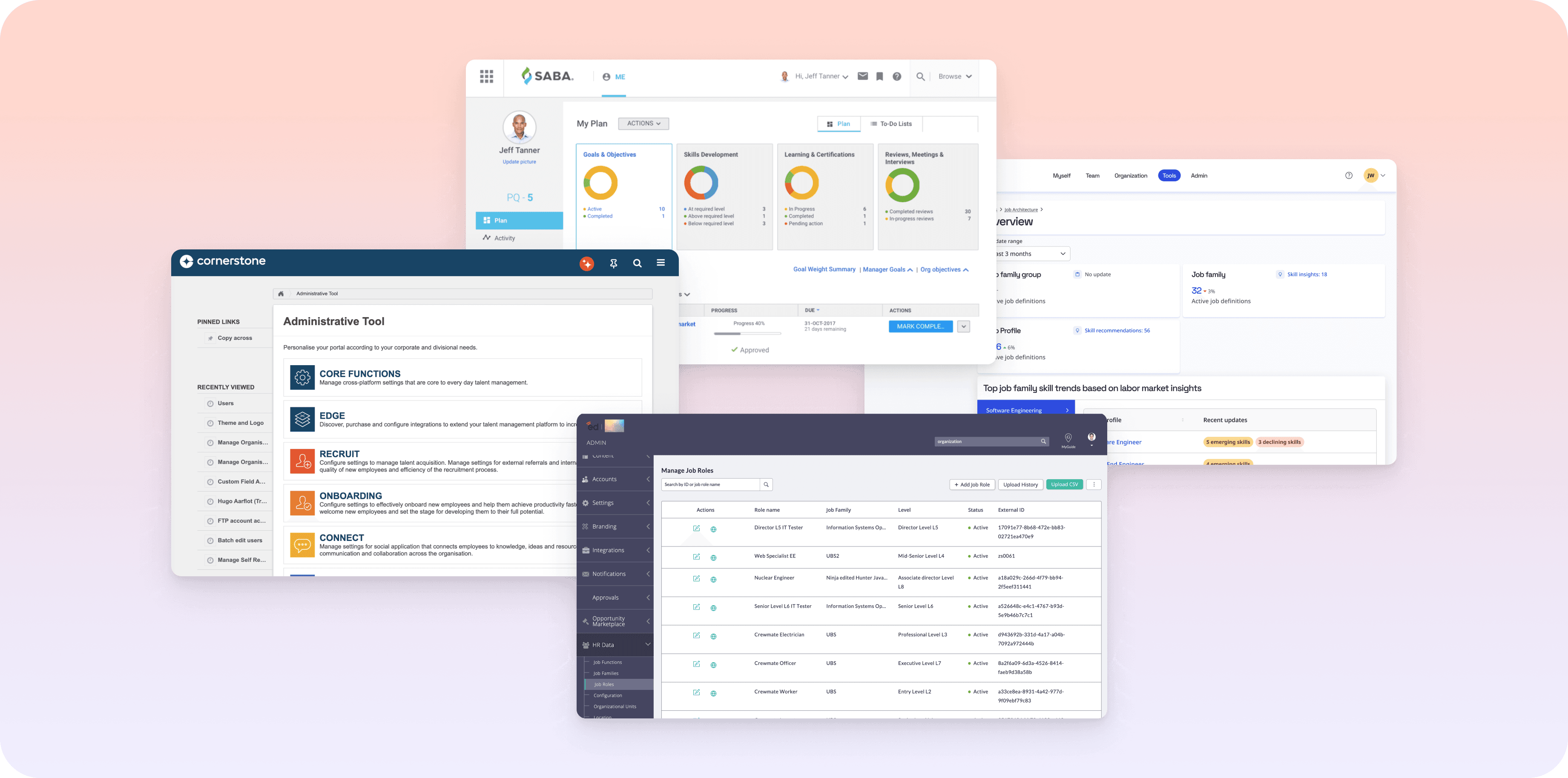1568x778 pixels.
Task: Open the Saba help question mark icon
Action: click(896, 76)
